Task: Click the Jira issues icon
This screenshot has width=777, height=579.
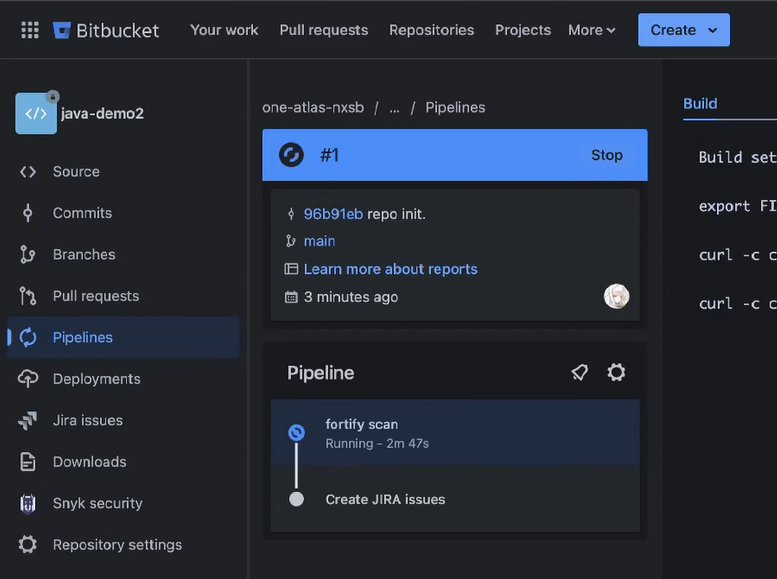Action: pos(28,420)
